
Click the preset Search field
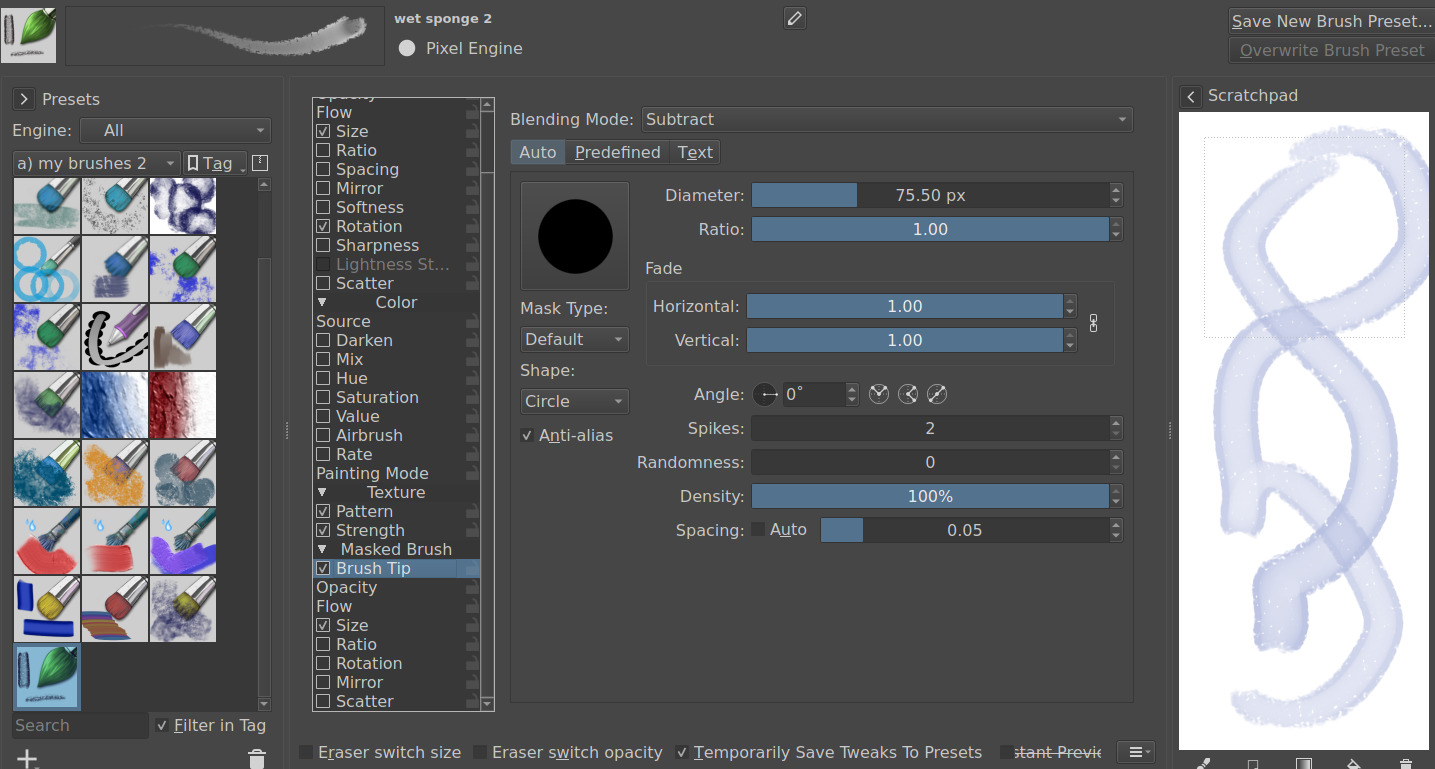click(x=80, y=725)
